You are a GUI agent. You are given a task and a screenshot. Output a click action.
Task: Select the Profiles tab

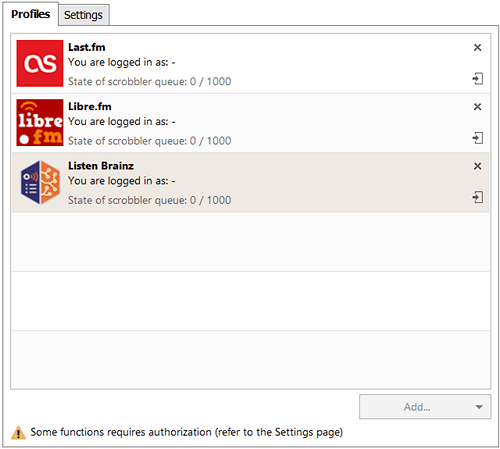pyautogui.click(x=31, y=14)
